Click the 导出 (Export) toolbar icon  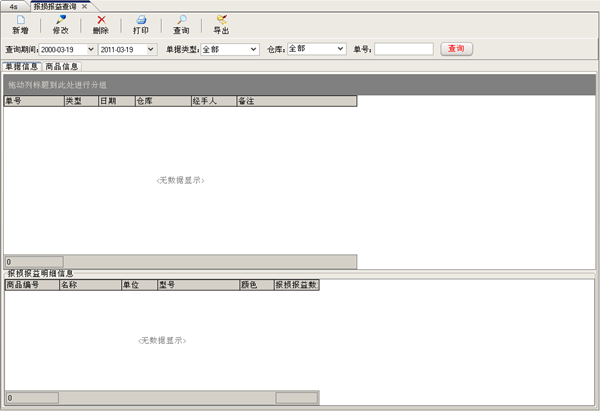click(221, 20)
